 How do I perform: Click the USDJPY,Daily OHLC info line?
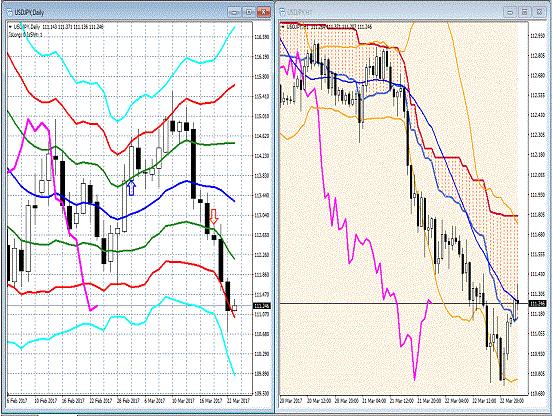[x=58, y=27]
